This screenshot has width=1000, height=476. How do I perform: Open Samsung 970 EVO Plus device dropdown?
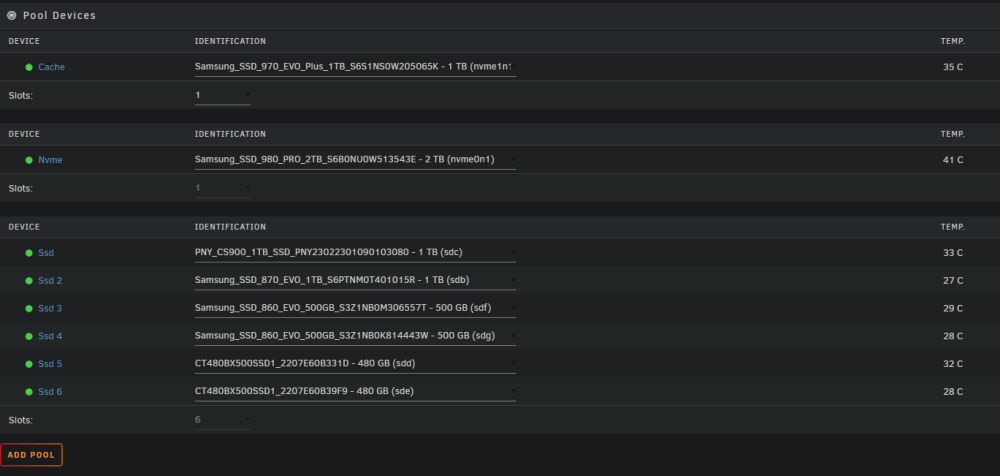click(355, 67)
